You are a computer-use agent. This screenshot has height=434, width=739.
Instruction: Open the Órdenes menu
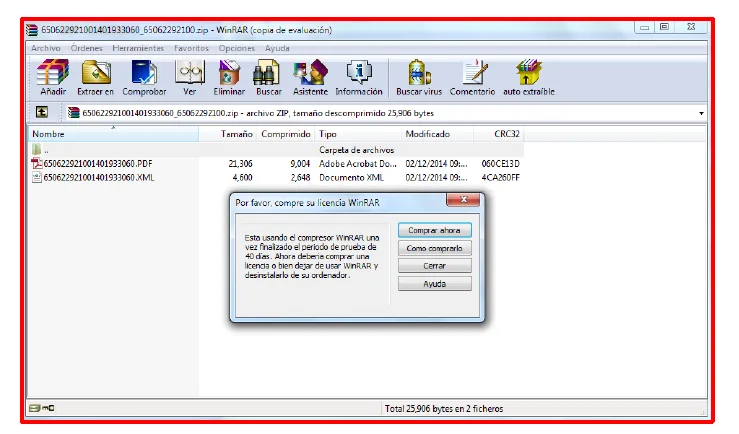(86, 48)
